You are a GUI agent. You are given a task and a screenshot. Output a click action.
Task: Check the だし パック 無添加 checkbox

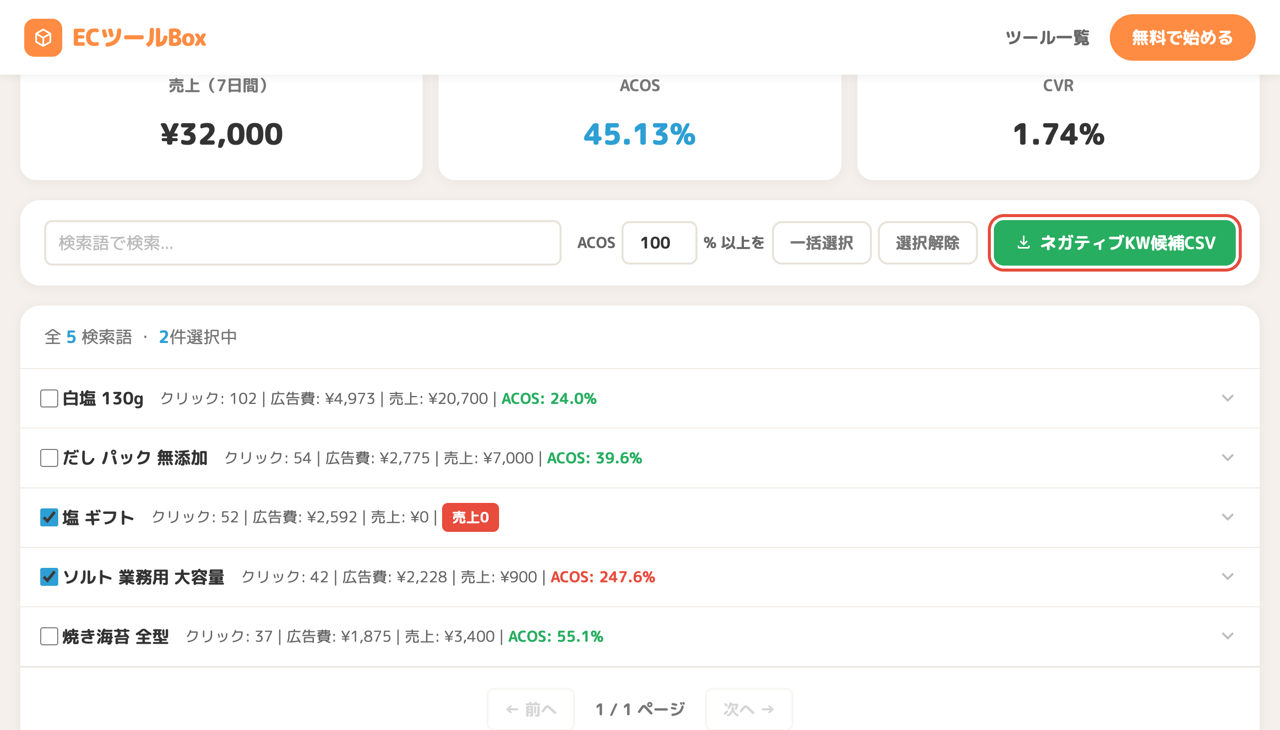pyautogui.click(x=49, y=458)
